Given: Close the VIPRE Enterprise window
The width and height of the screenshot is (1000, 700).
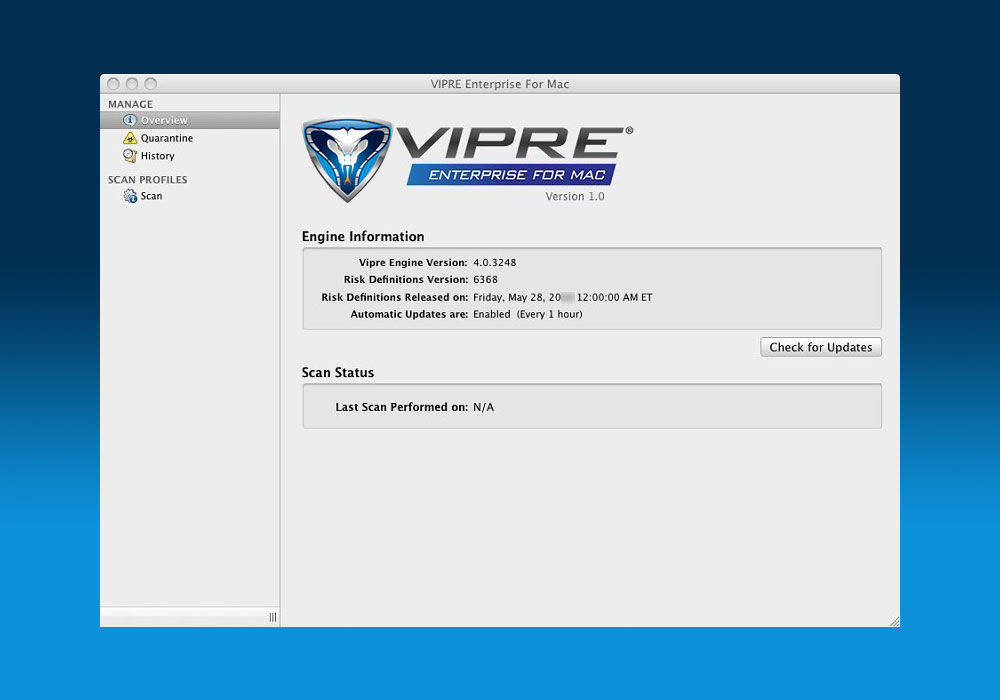Looking at the screenshot, I should coord(114,84).
